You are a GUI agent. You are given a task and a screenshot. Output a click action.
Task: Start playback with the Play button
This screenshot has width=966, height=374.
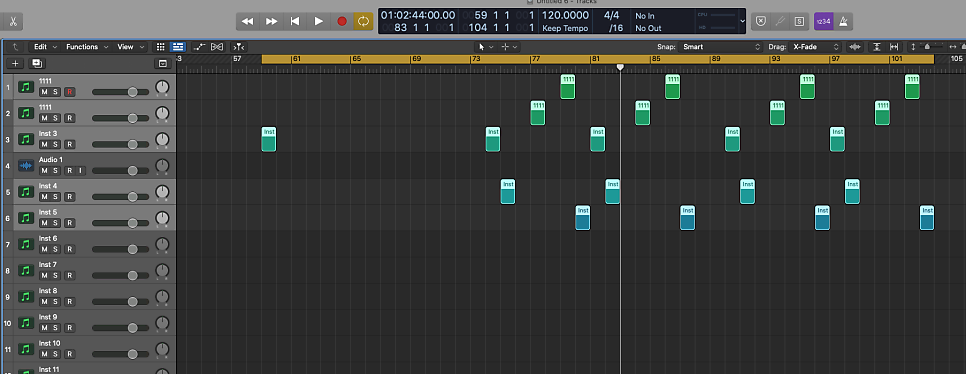pos(319,21)
